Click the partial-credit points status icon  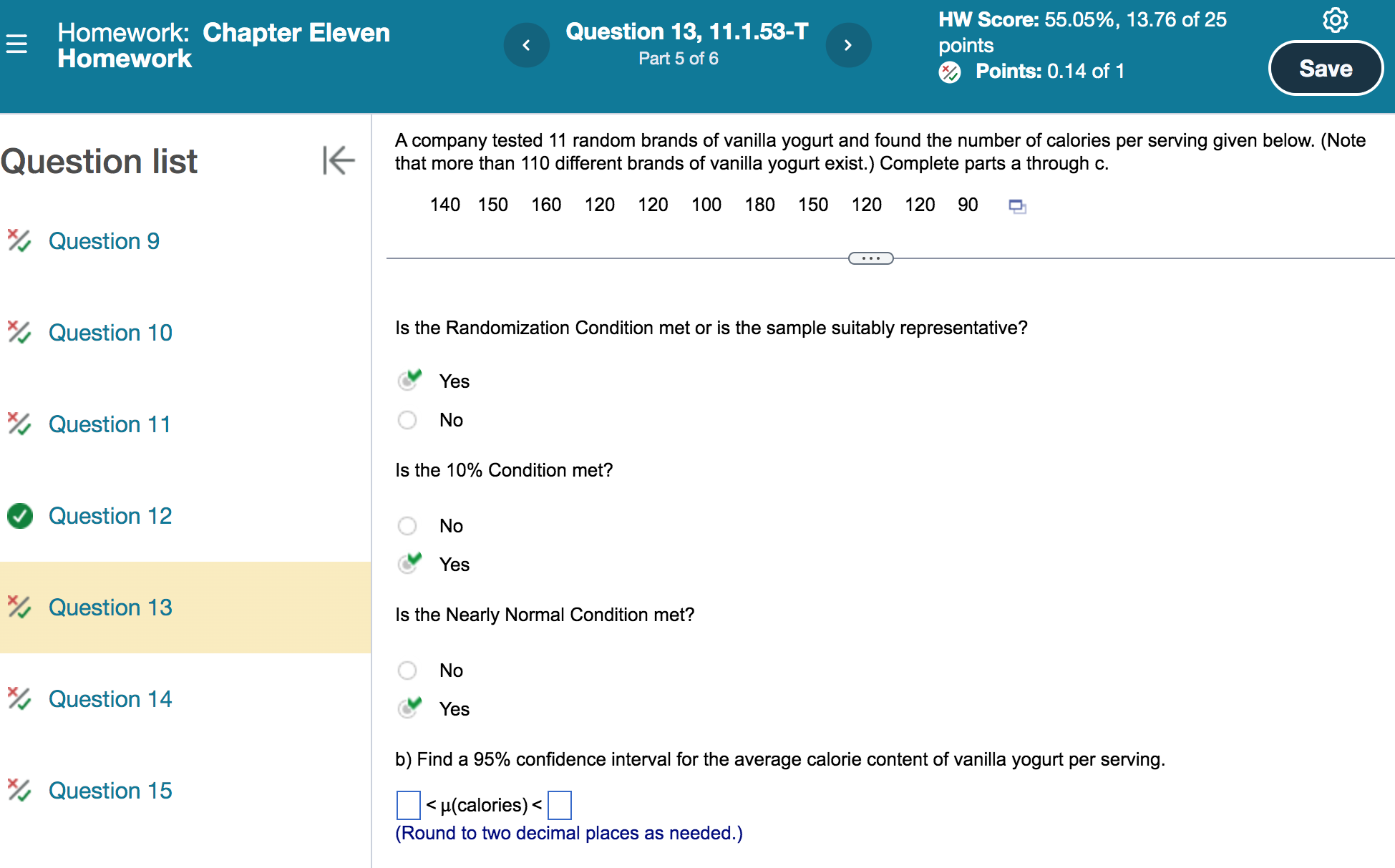[950, 72]
